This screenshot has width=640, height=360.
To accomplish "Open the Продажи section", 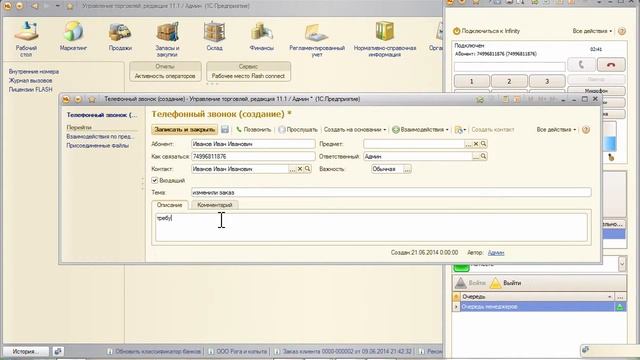I will (x=120, y=37).
